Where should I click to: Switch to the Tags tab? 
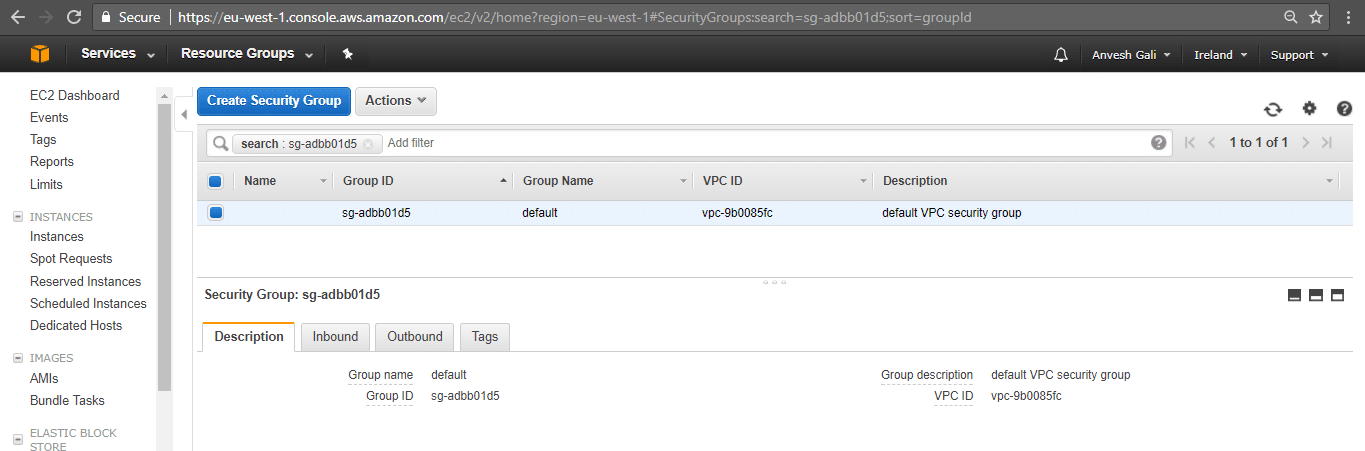click(x=485, y=337)
